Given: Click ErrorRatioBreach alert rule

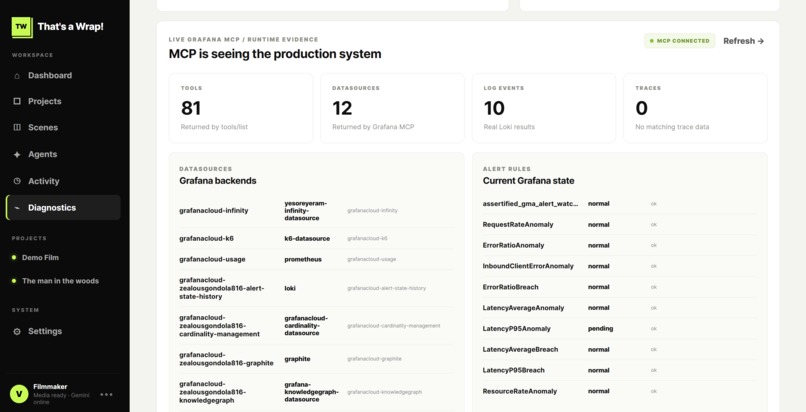Looking at the screenshot, I should 510,287.
